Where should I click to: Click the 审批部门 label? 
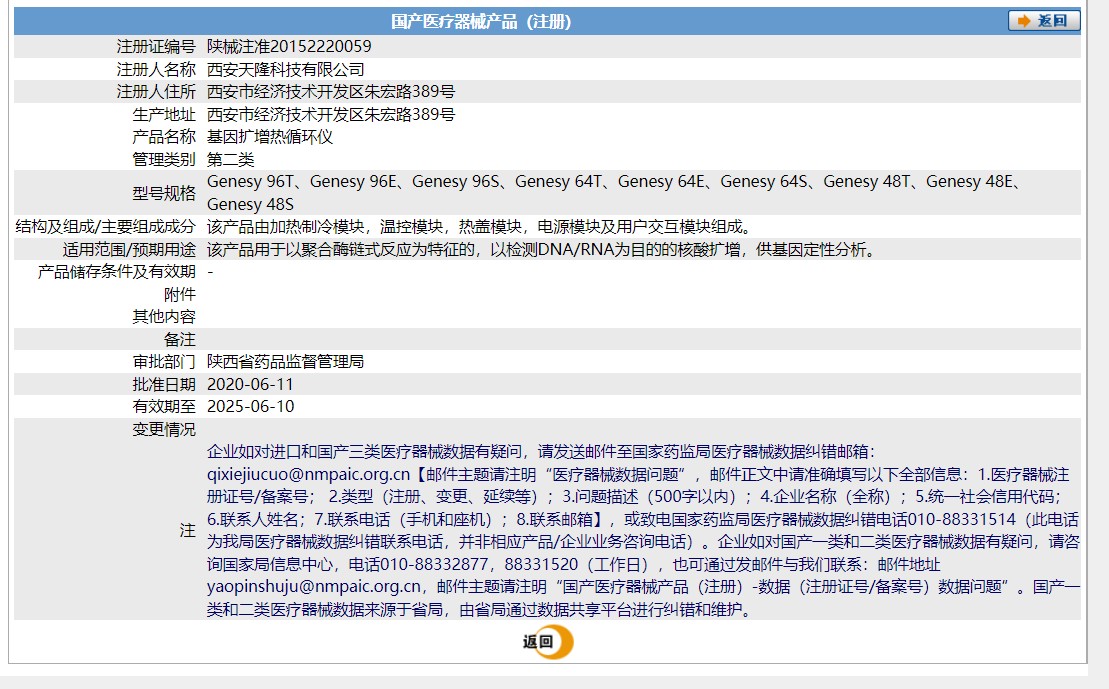[163, 362]
